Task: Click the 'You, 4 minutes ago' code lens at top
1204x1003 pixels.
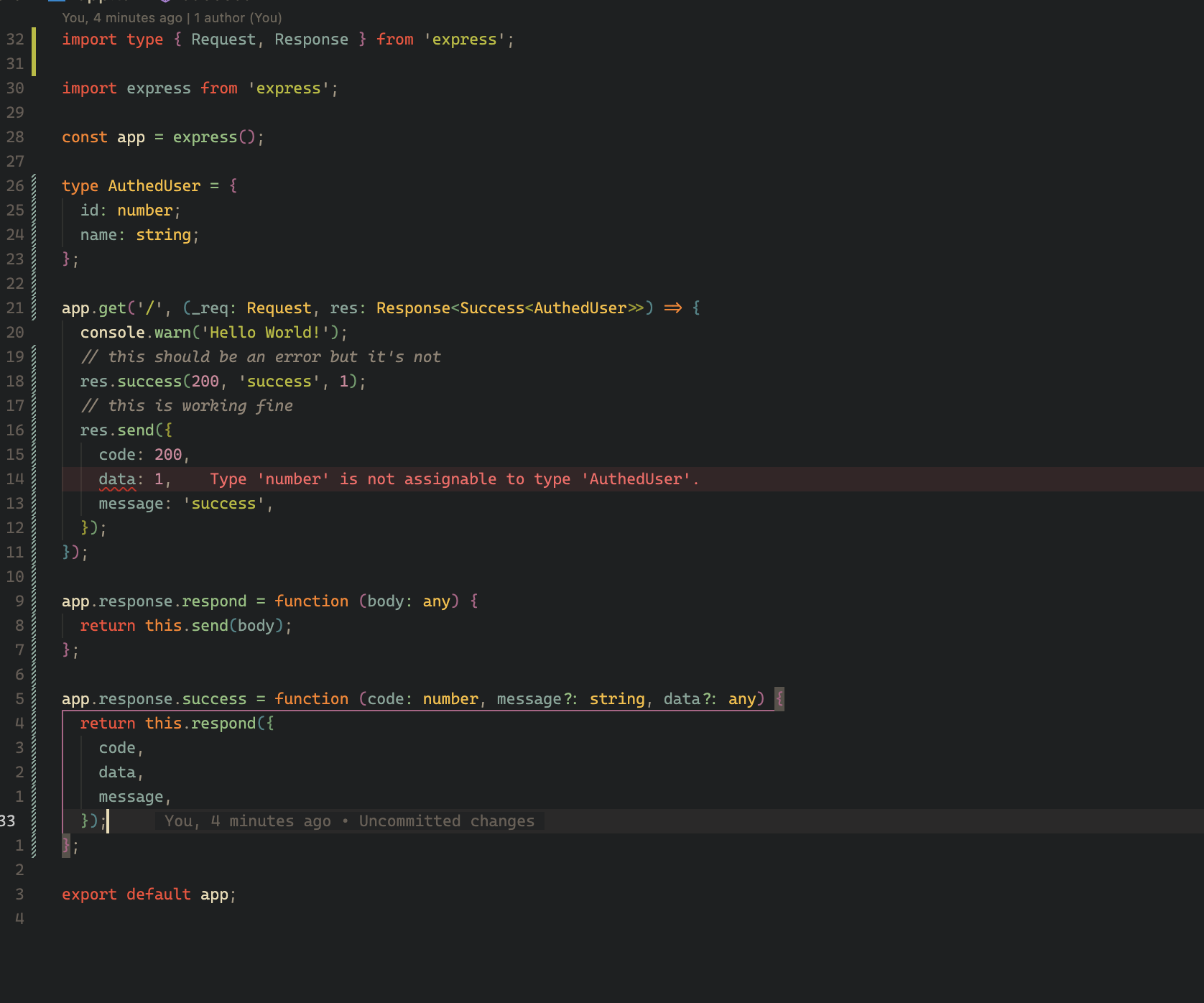Action: [122, 18]
